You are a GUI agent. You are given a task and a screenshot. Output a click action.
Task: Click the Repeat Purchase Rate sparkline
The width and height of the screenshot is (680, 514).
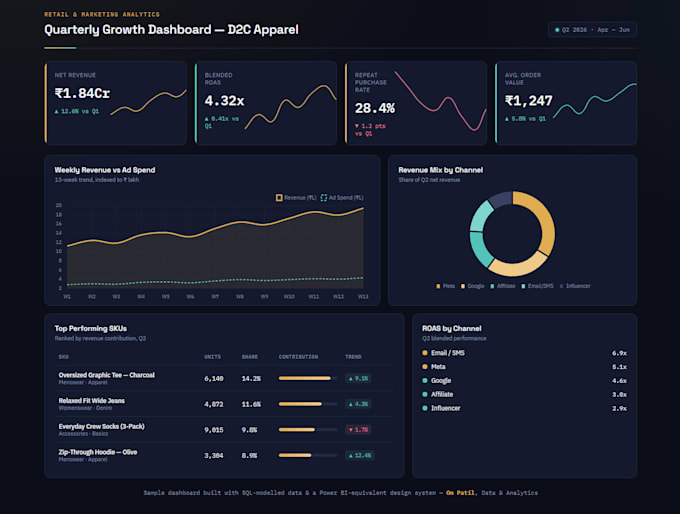(440, 101)
